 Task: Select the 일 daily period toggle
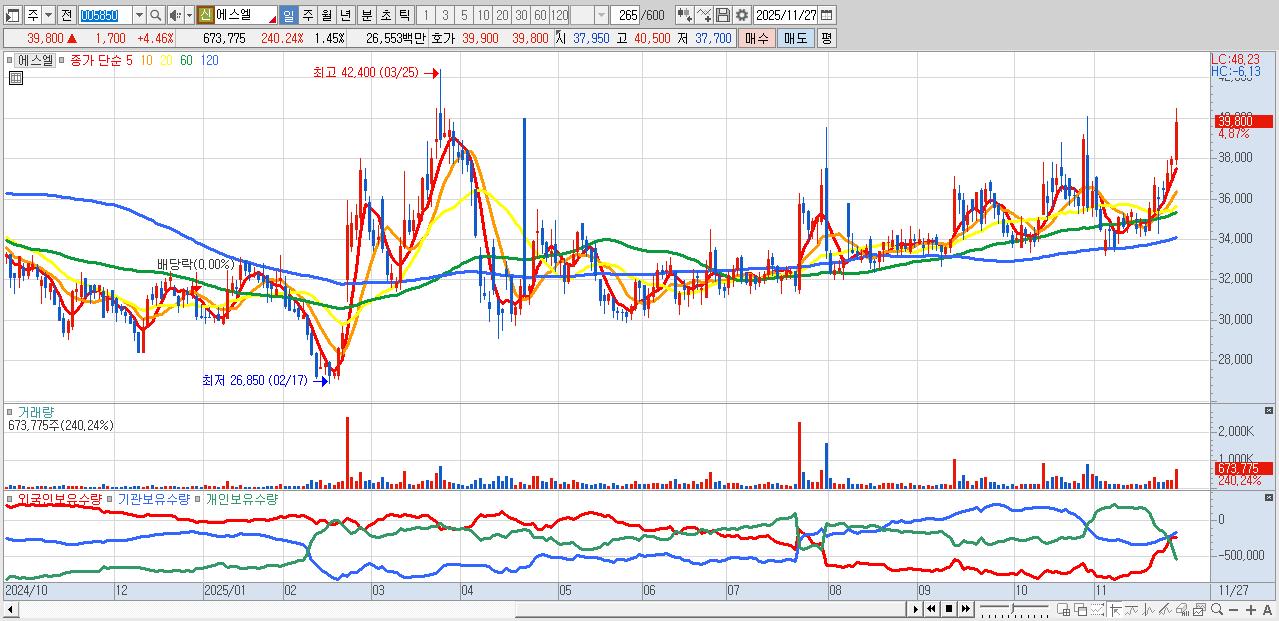pos(288,15)
